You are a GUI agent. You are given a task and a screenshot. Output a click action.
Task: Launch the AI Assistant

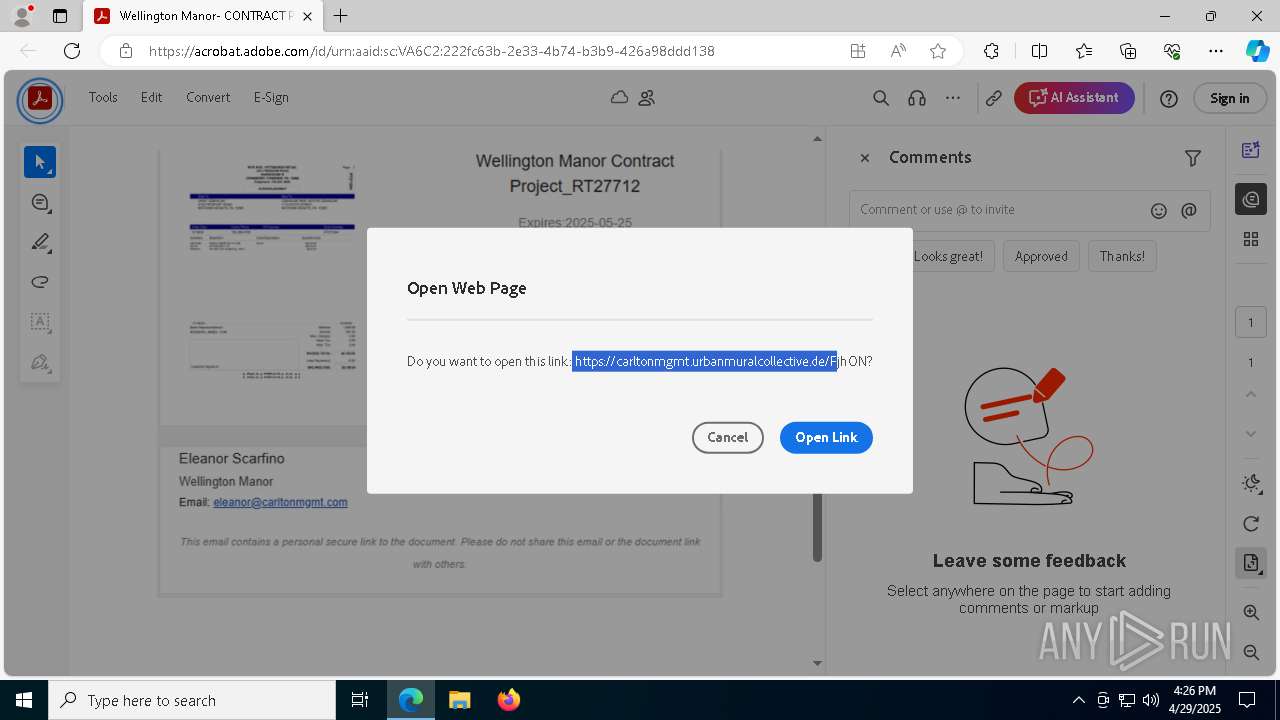pos(1074,98)
